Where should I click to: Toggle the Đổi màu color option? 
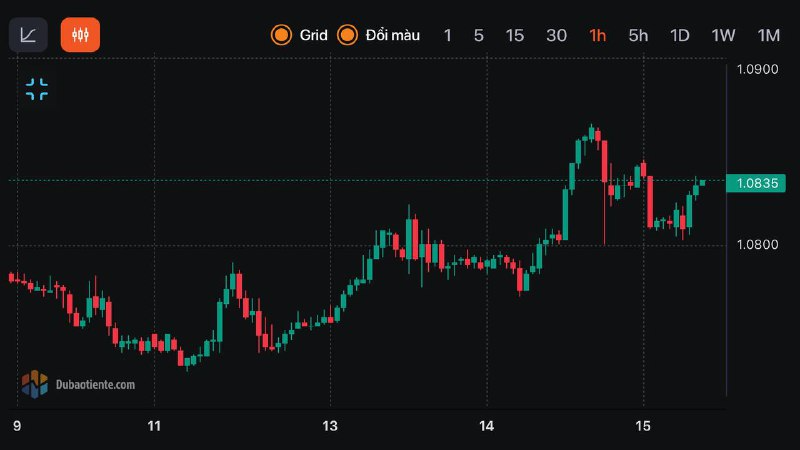coord(348,35)
